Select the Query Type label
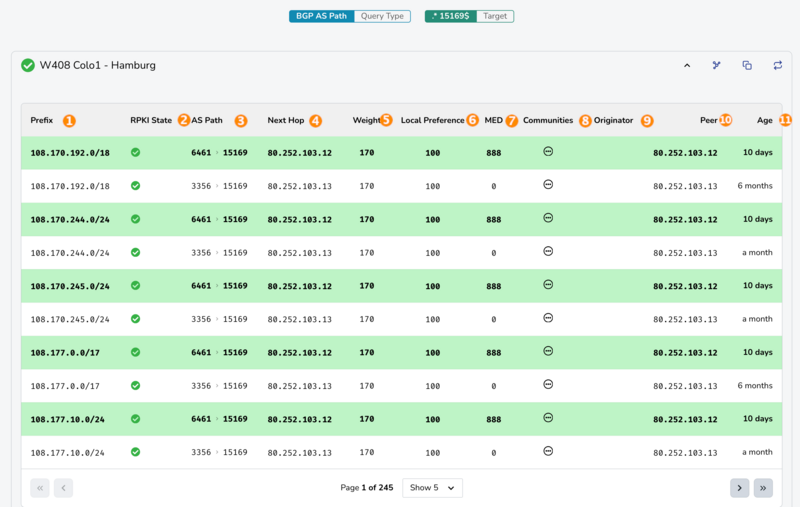The width and height of the screenshot is (800, 507). click(x=382, y=16)
